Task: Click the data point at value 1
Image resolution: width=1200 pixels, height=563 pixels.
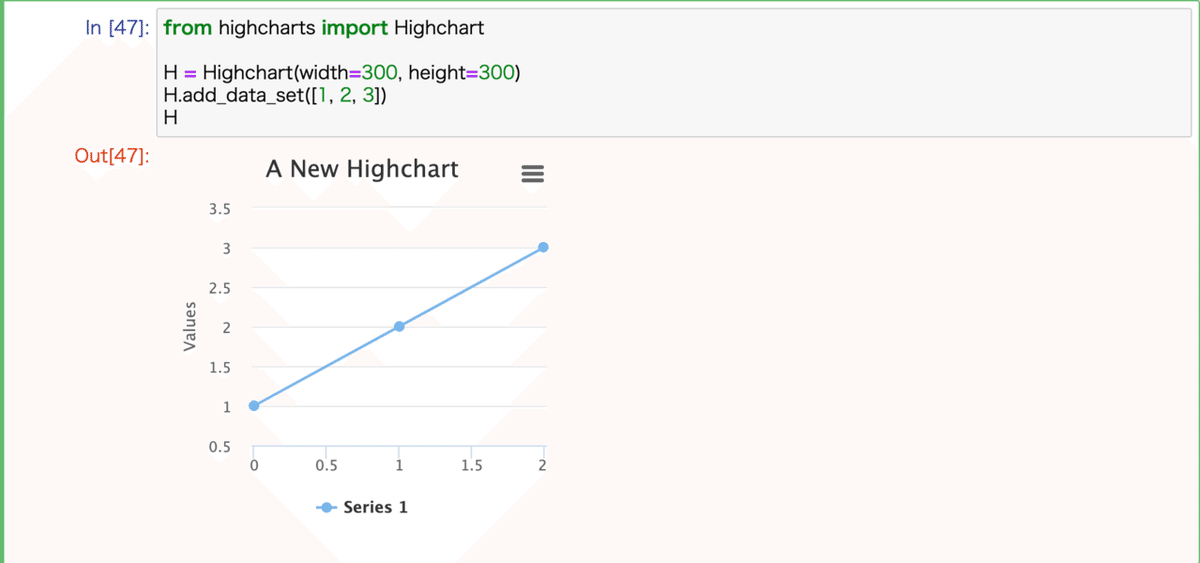Action: pyautogui.click(x=254, y=405)
